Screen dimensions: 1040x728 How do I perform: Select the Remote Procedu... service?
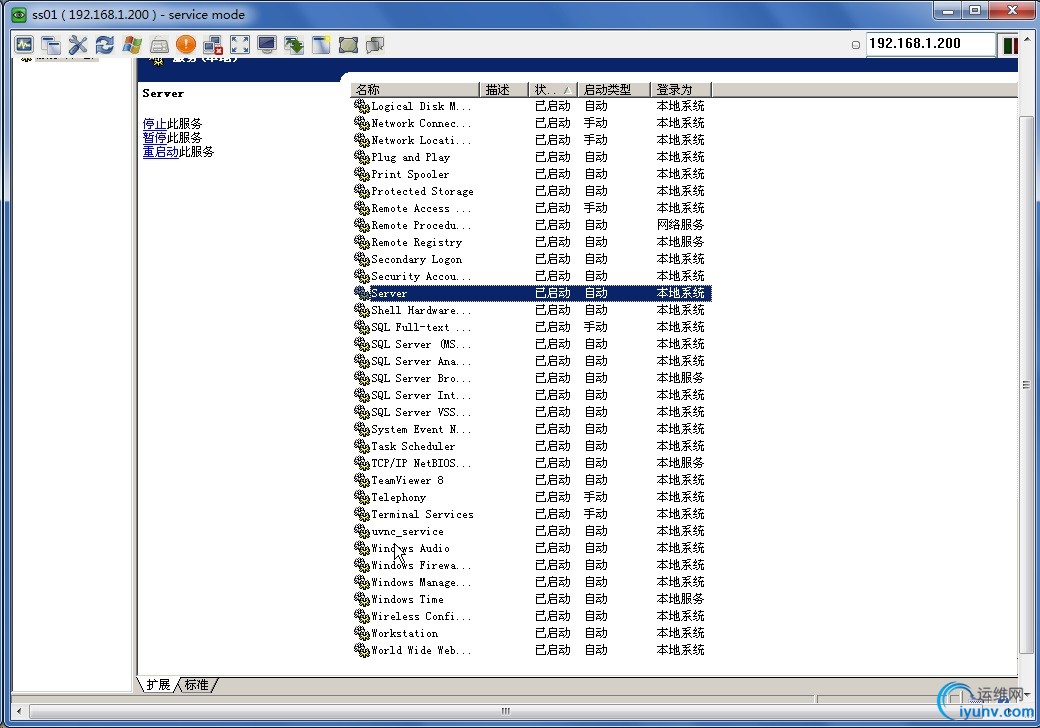pyautogui.click(x=531, y=225)
